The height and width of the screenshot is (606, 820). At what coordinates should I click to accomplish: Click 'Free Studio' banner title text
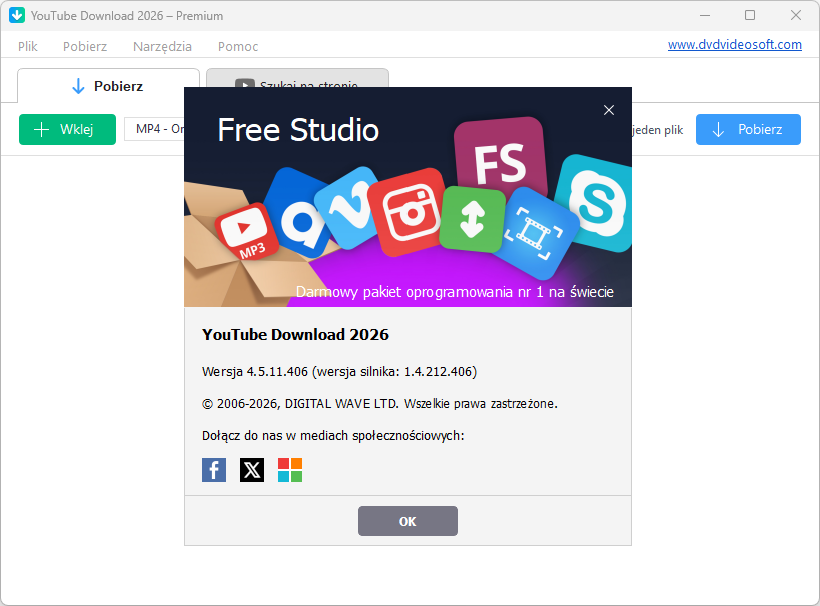pyautogui.click(x=298, y=130)
